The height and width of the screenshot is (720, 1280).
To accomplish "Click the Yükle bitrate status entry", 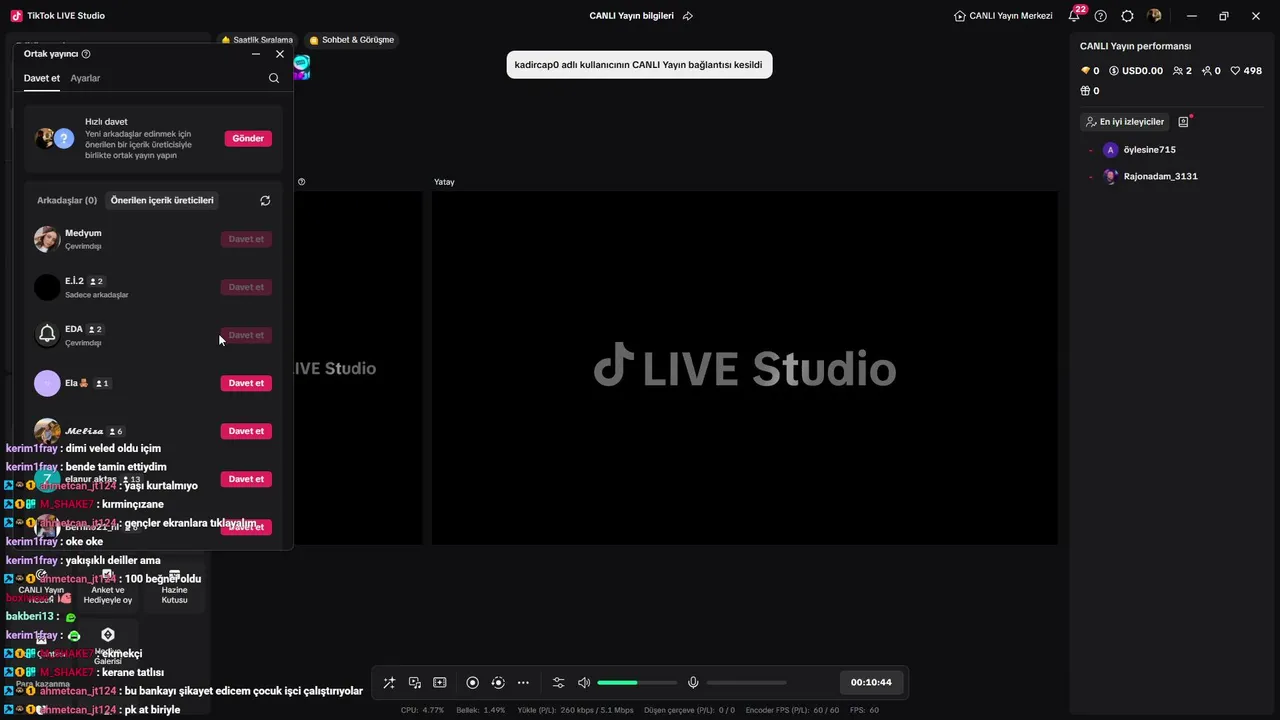I will click(576, 710).
